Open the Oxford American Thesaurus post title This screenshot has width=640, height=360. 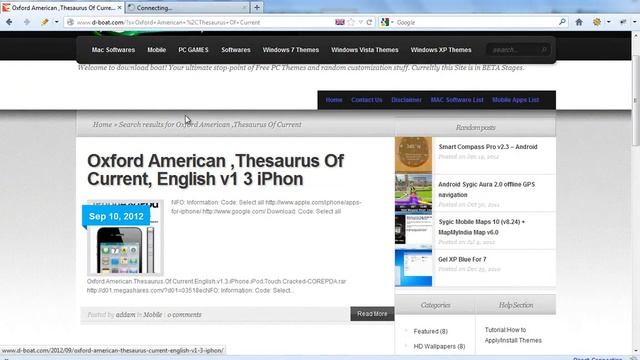(216, 170)
